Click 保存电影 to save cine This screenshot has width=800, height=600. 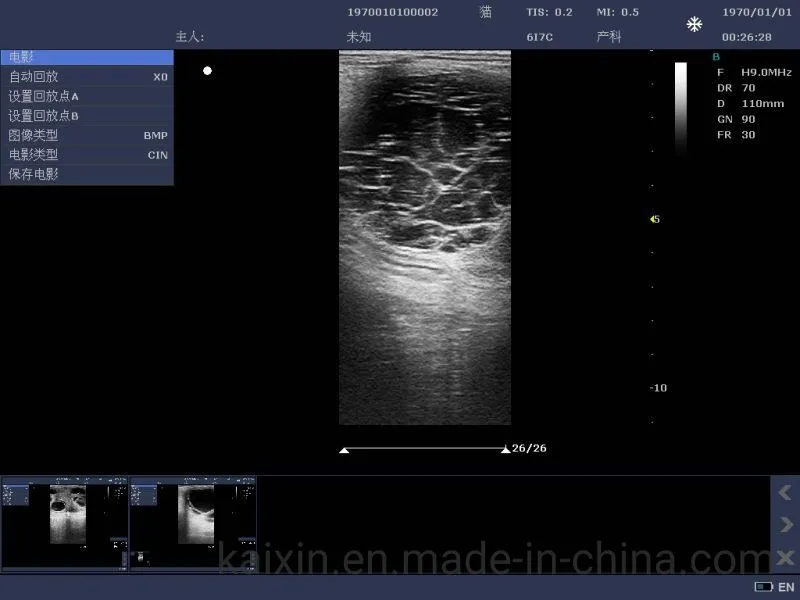[86, 174]
